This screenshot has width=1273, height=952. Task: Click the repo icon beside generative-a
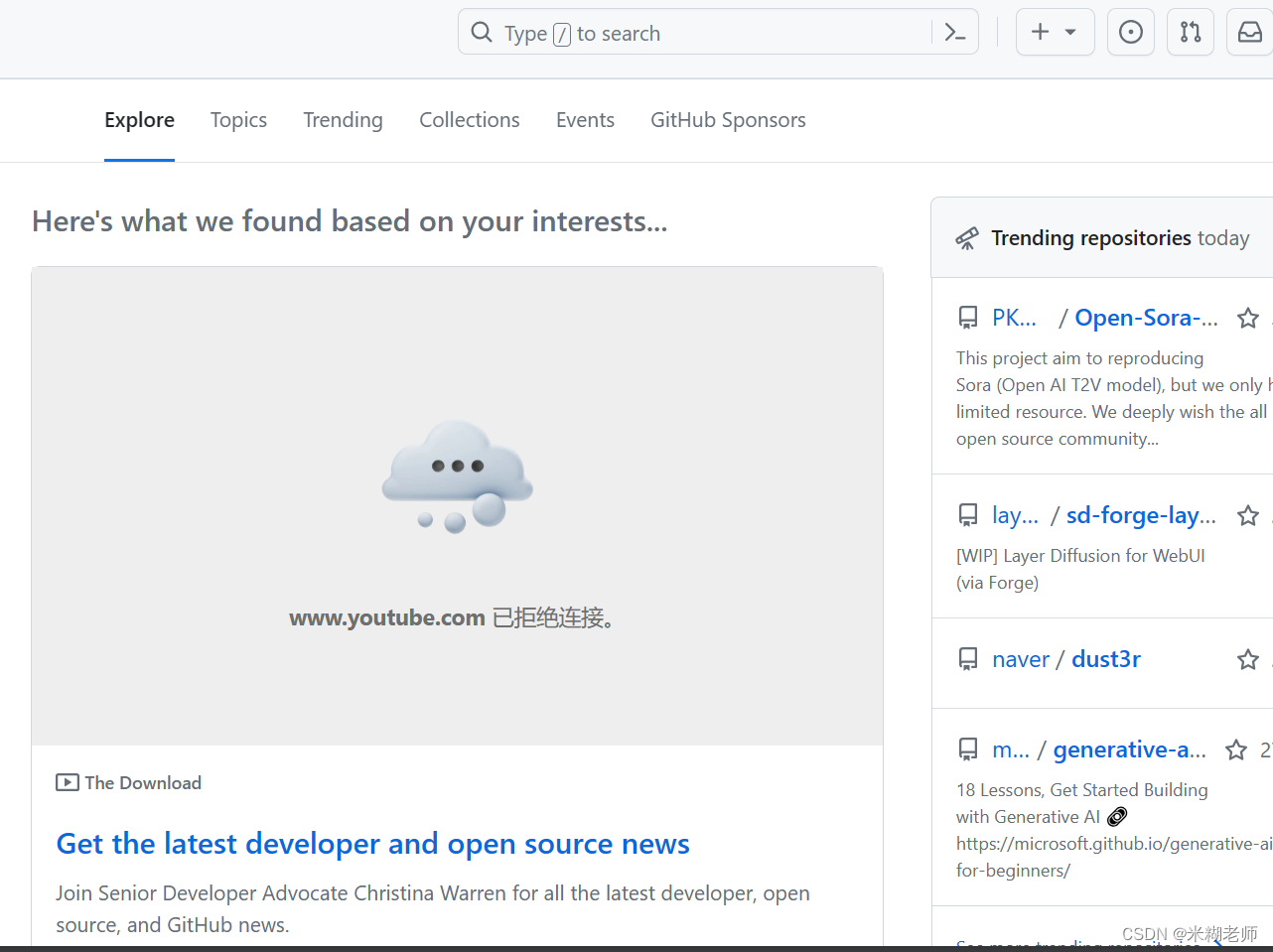(968, 749)
